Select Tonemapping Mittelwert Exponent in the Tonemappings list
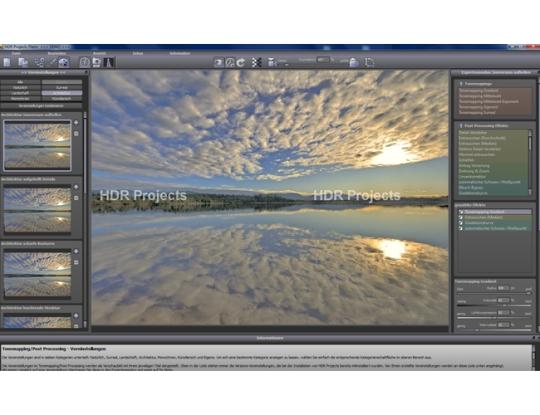This screenshot has height=415, width=540. click(x=488, y=102)
